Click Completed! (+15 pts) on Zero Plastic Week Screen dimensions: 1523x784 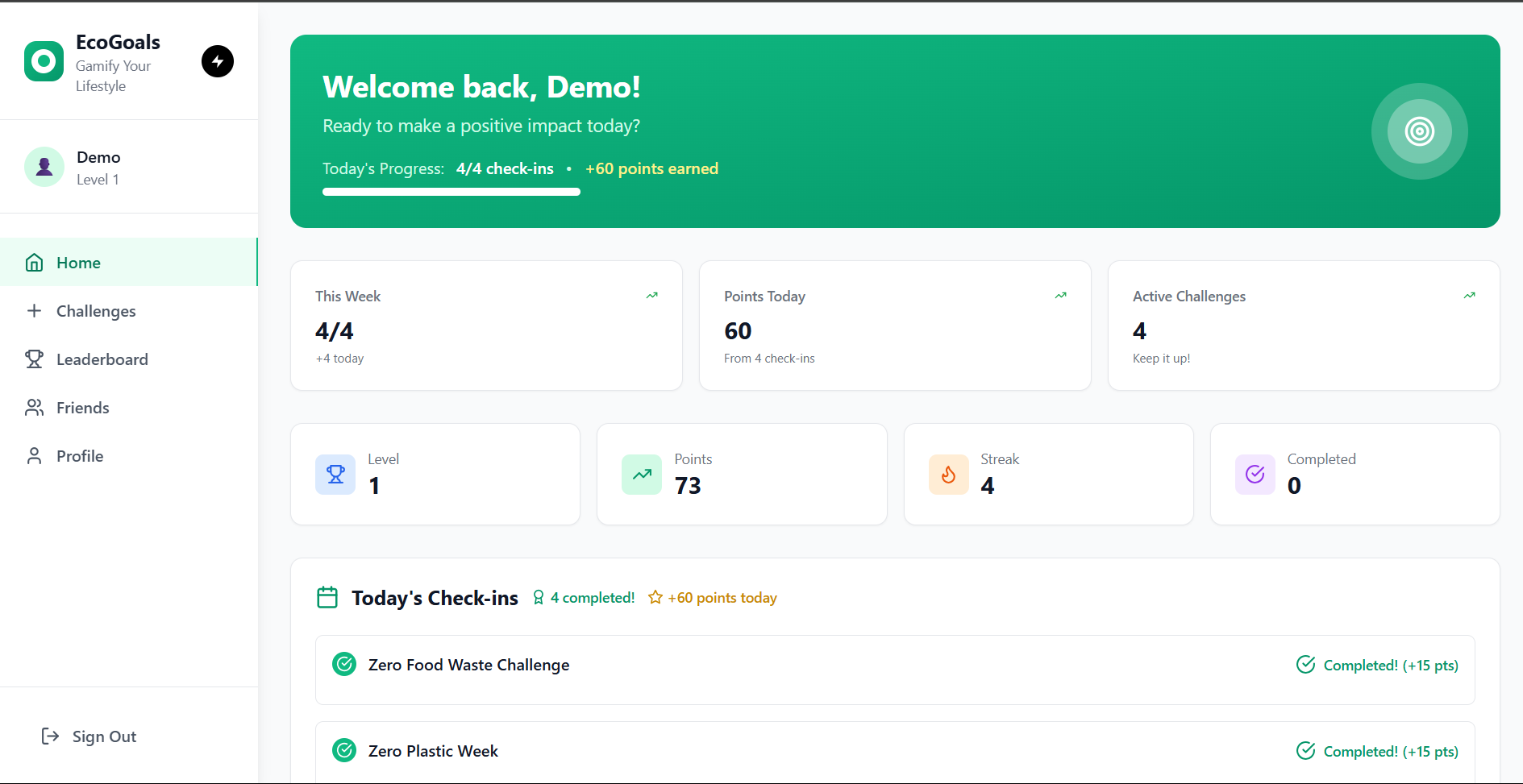pyautogui.click(x=1391, y=752)
